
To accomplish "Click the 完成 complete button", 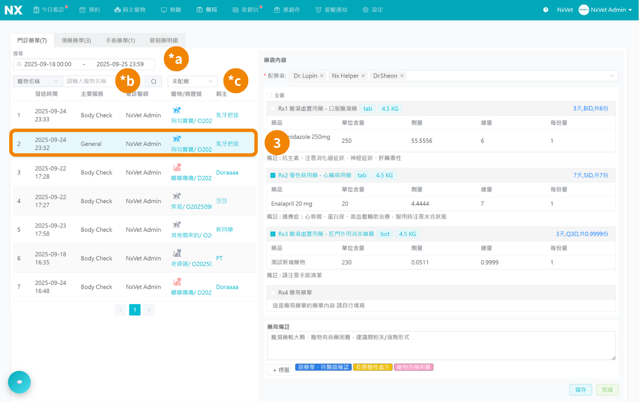I will point(607,390).
